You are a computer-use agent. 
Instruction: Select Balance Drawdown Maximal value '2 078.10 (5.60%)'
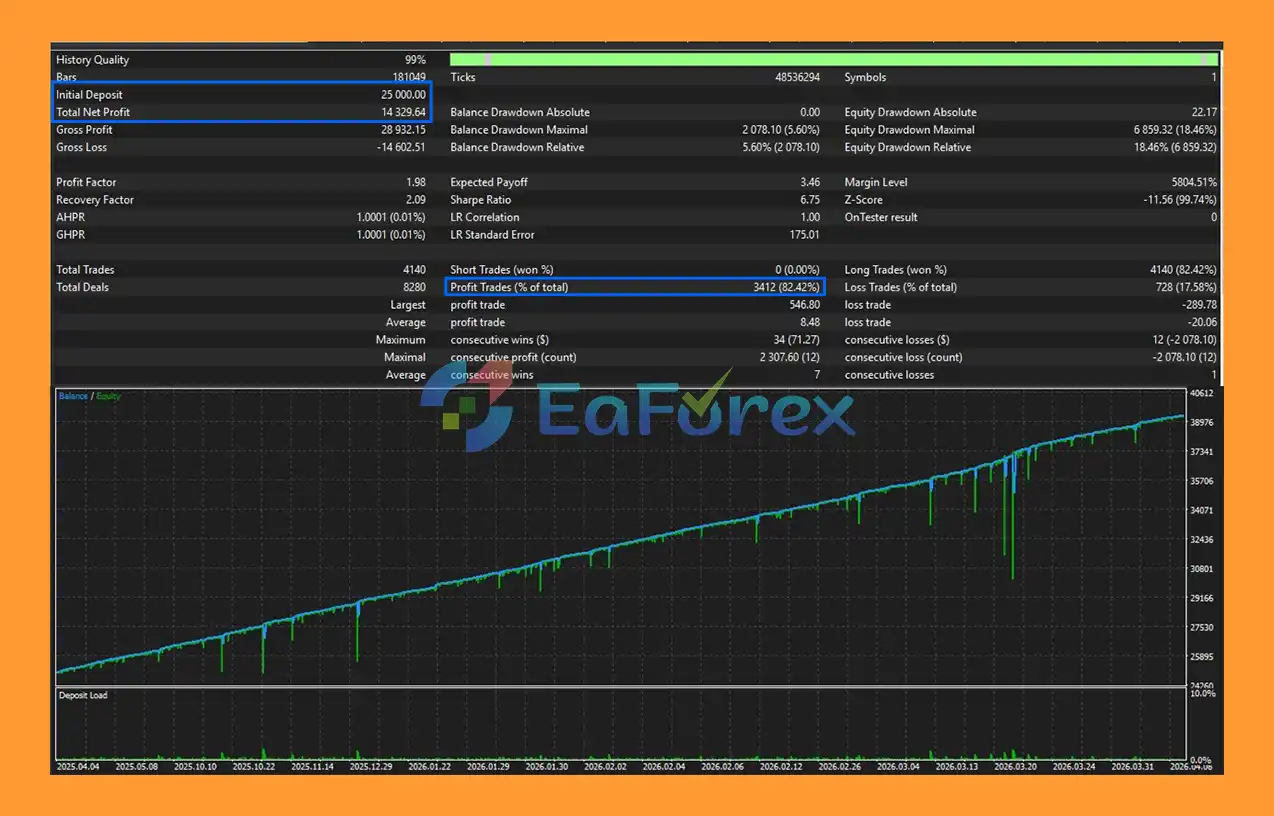(x=781, y=130)
